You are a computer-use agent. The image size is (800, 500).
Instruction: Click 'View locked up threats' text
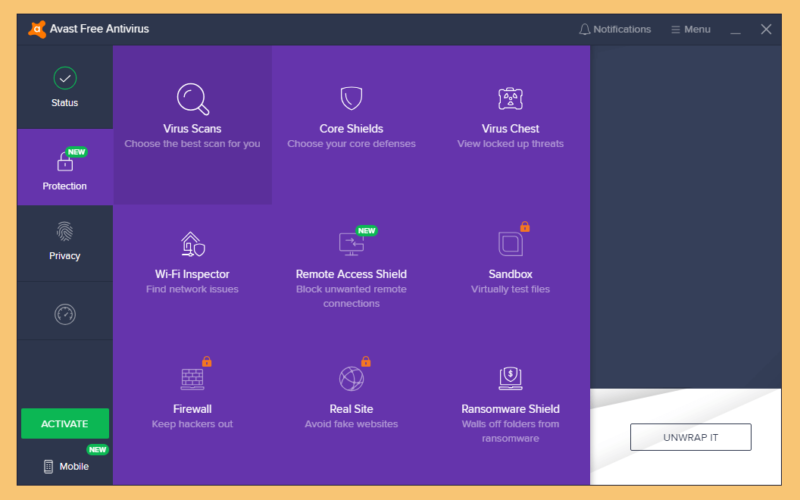[510, 144]
